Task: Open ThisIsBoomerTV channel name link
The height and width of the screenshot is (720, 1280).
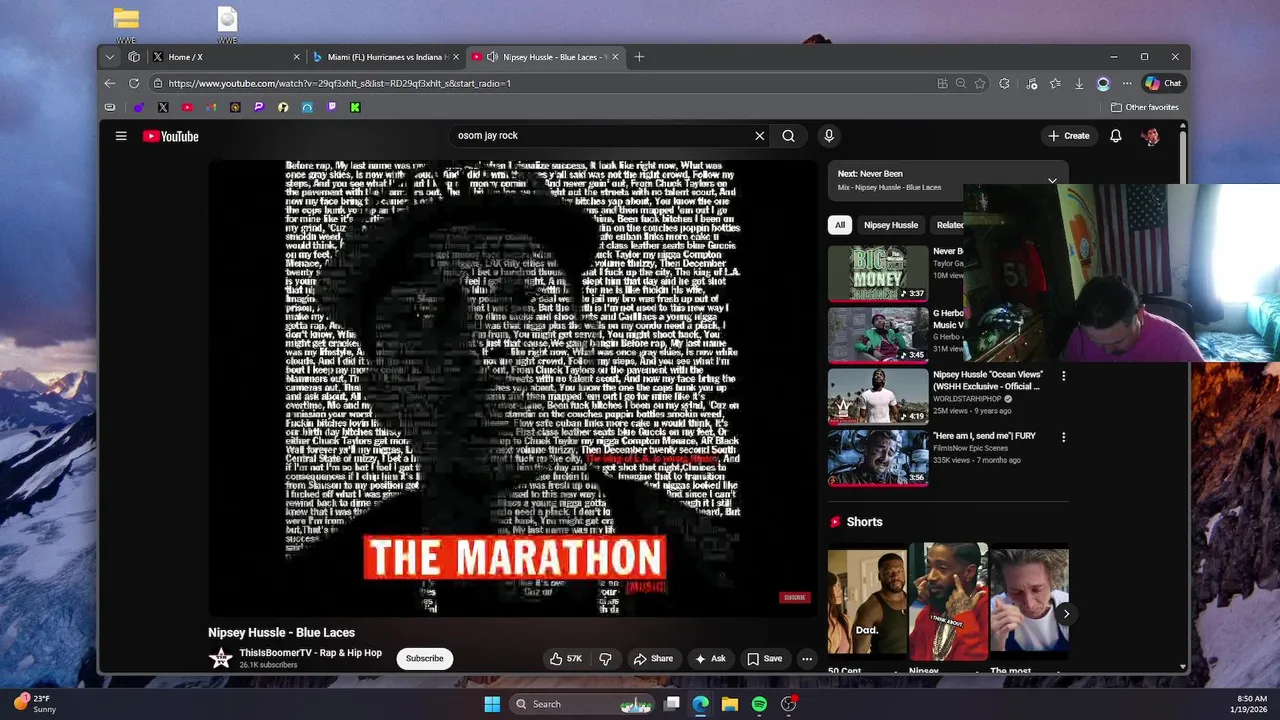Action: 310,653
